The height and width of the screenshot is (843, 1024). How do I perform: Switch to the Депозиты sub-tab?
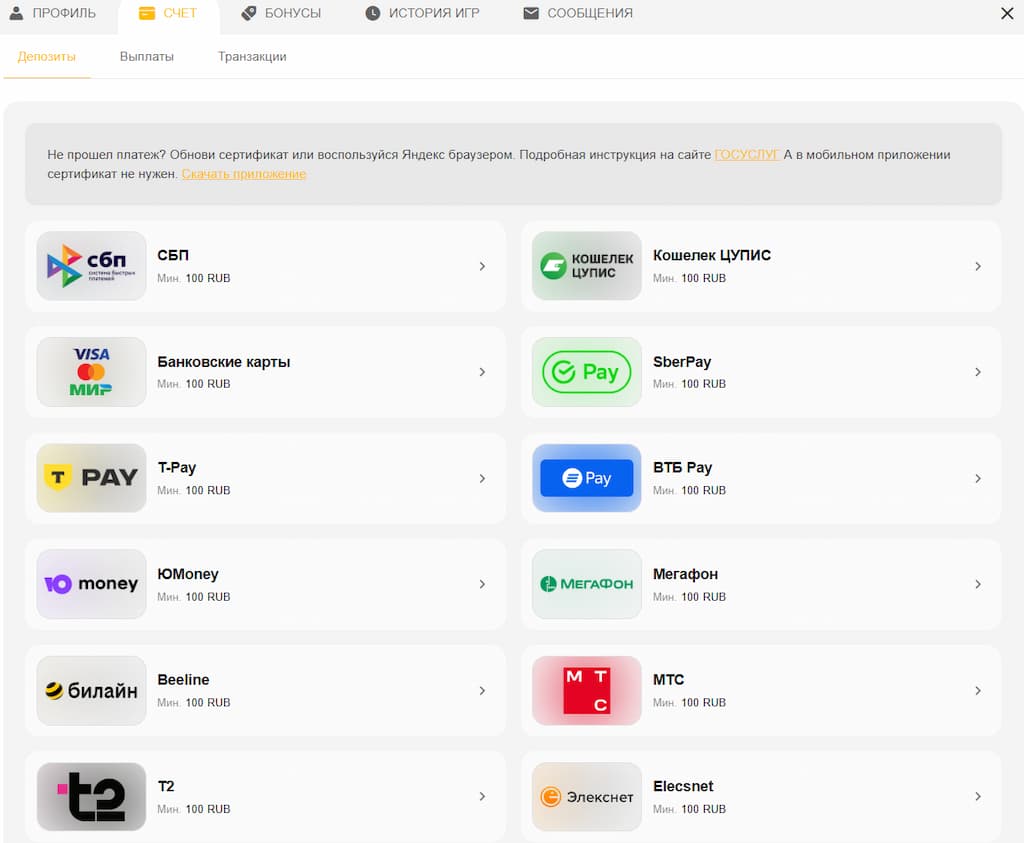[x=46, y=57]
